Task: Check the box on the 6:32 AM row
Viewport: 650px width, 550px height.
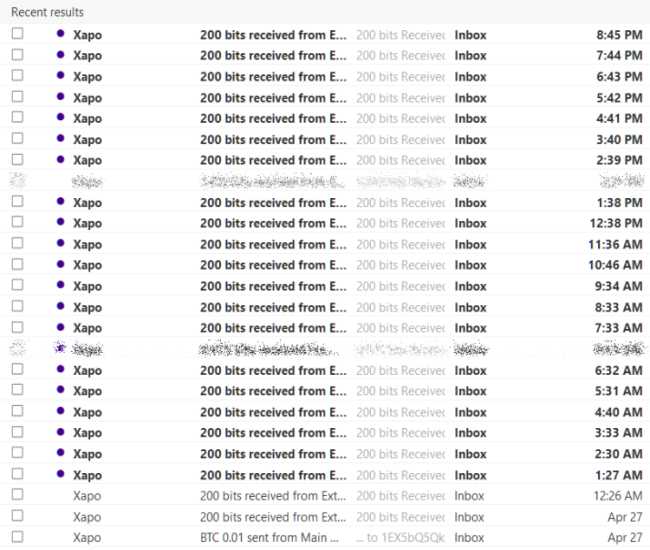Action: coord(17,369)
